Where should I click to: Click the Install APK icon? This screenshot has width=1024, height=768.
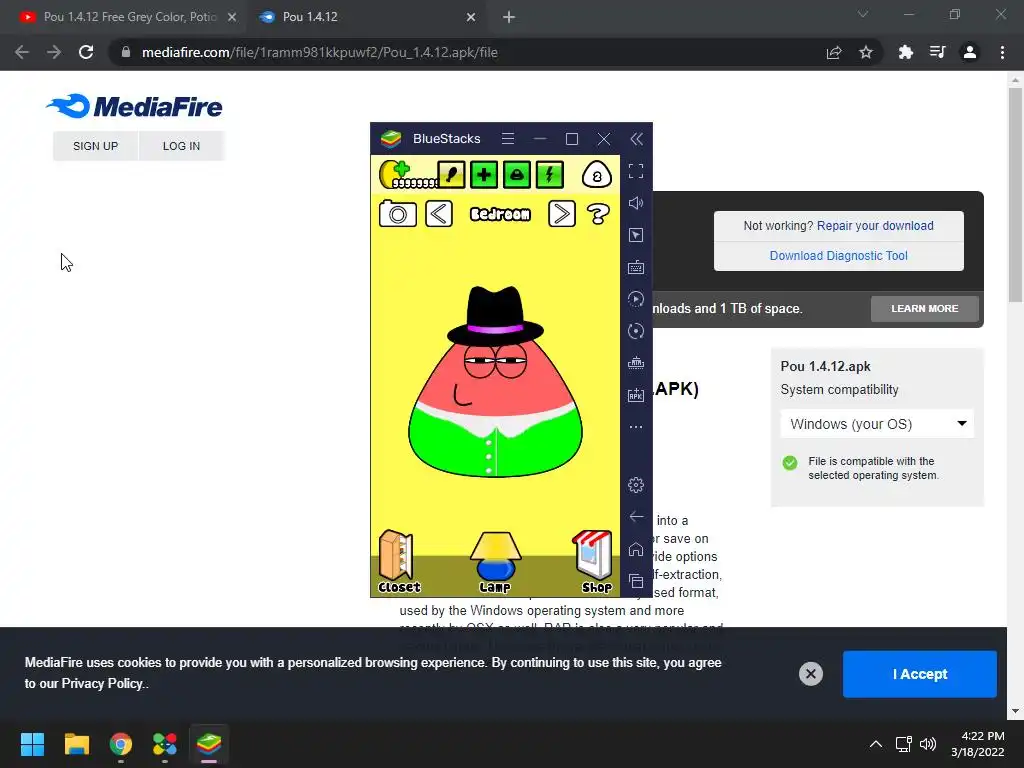[636, 395]
